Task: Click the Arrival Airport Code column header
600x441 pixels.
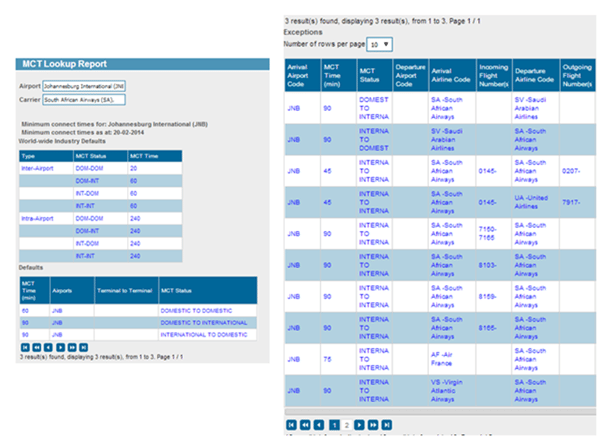Action: tap(302, 75)
